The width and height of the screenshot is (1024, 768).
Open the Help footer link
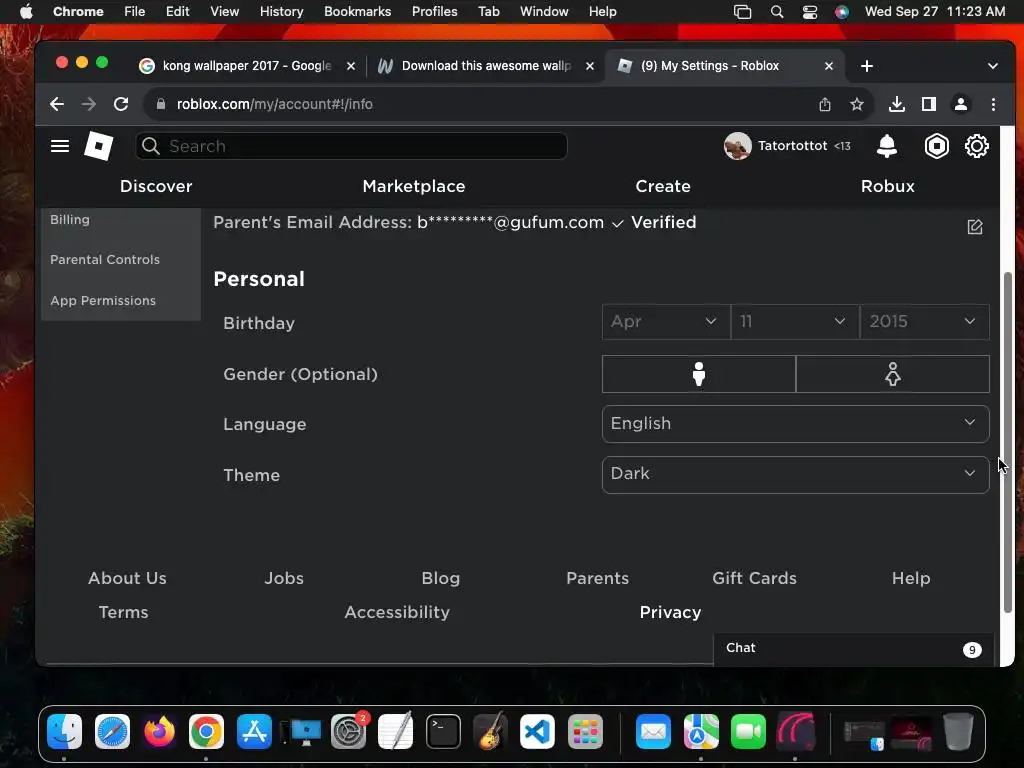pos(911,578)
